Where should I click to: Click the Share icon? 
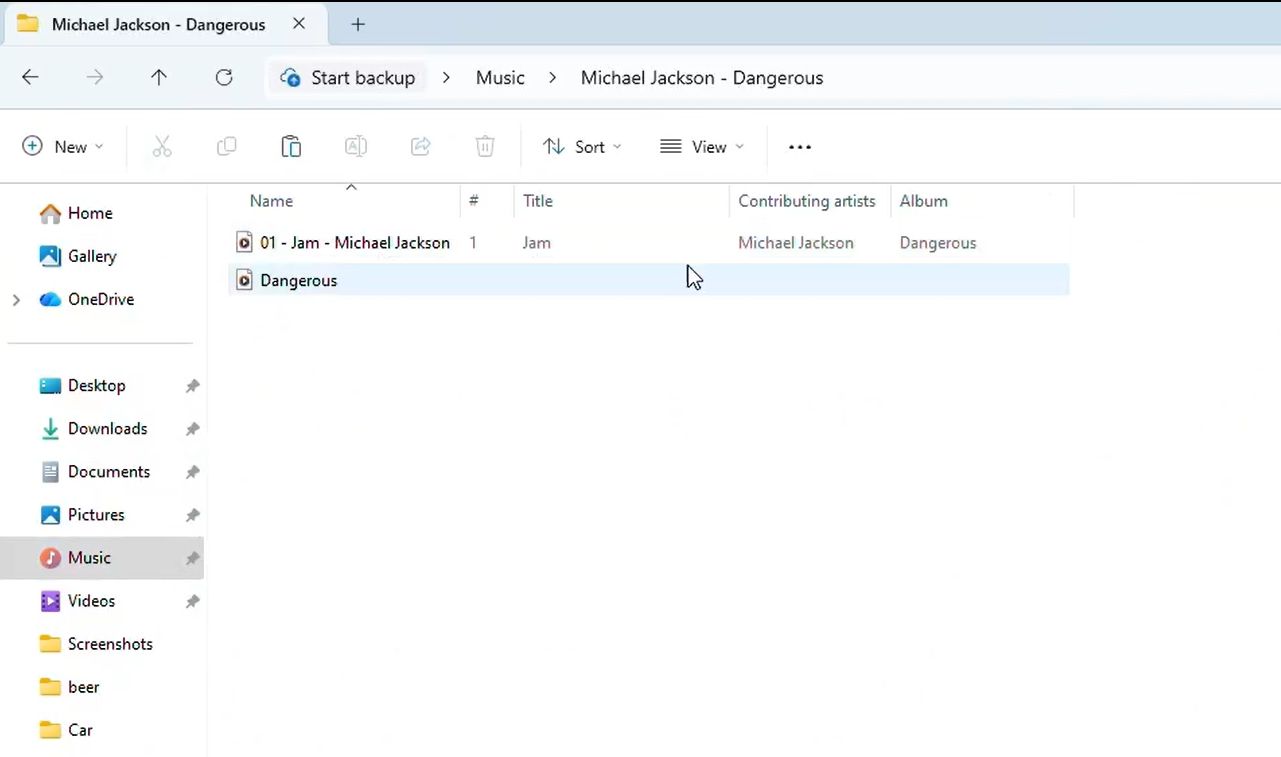(x=420, y=146)
